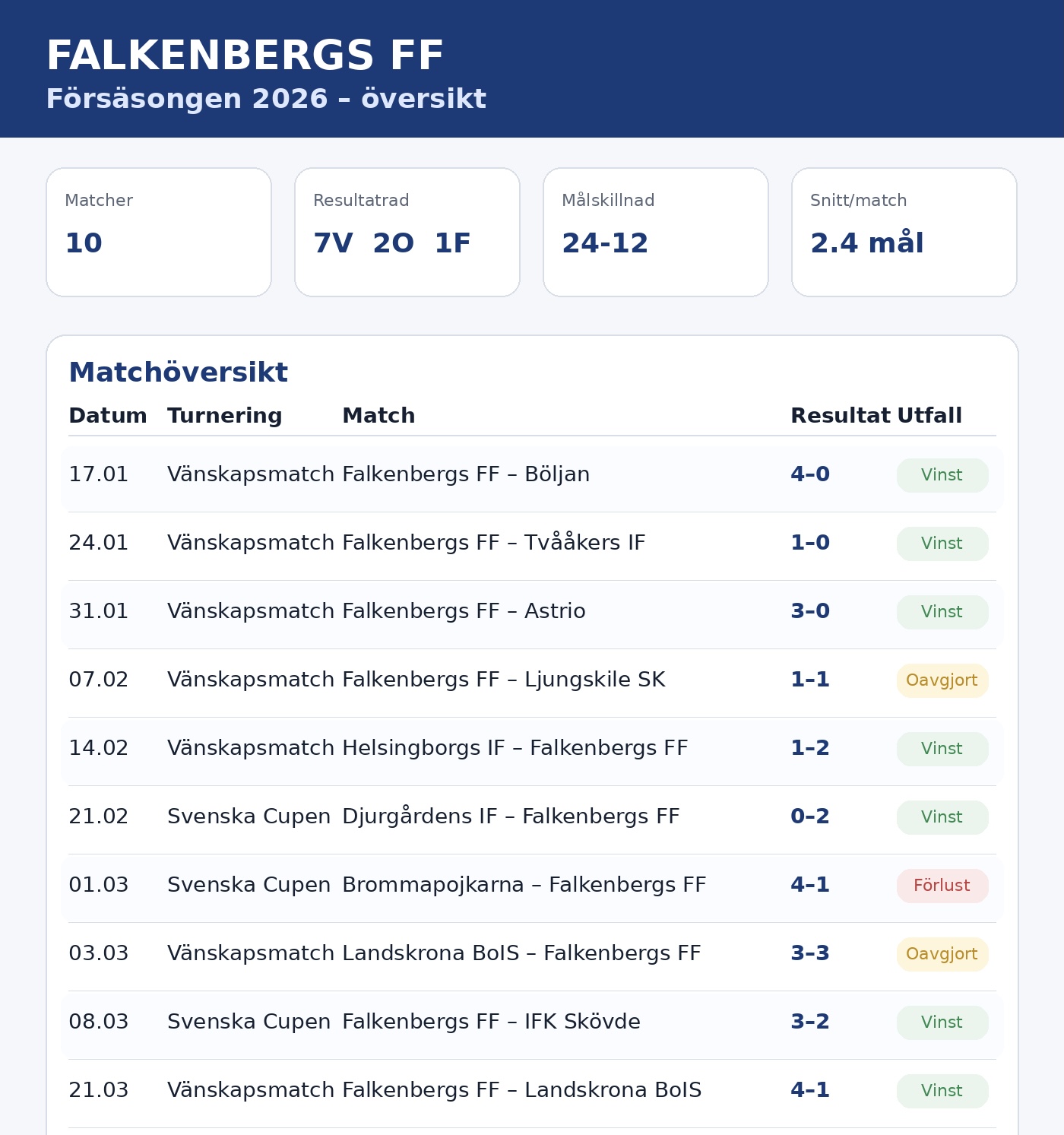
Task: Click the Utfall column header
Action: coord(929,416)
